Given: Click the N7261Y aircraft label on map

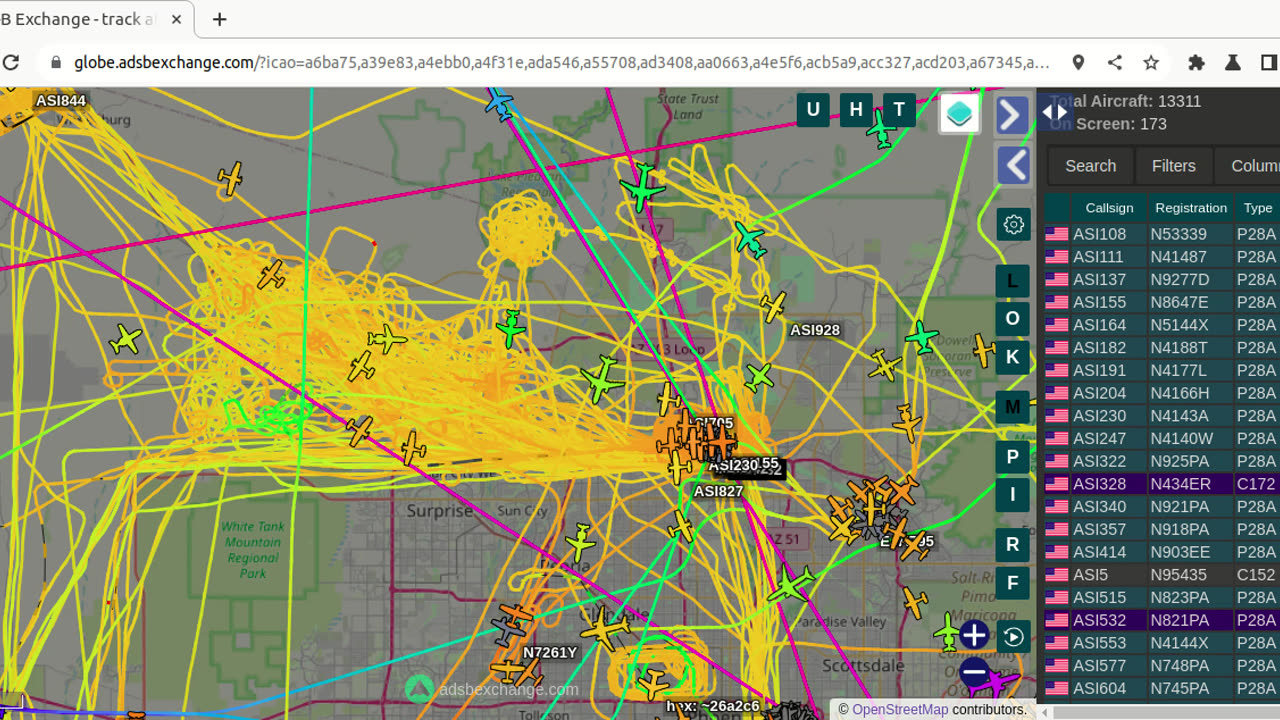Looking at the screenshot, I should tap(550, 653).
